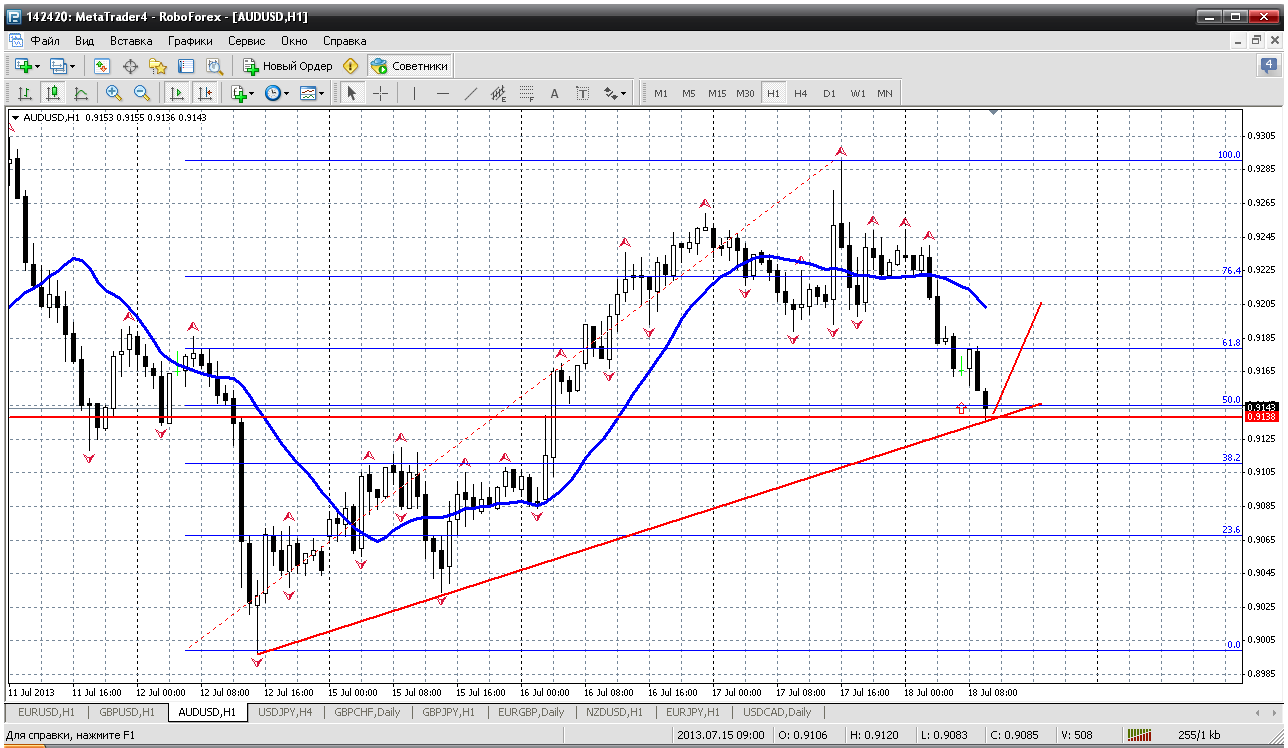
Task: Select the Equidistant Channel tool
Action: tap(499, 93)
